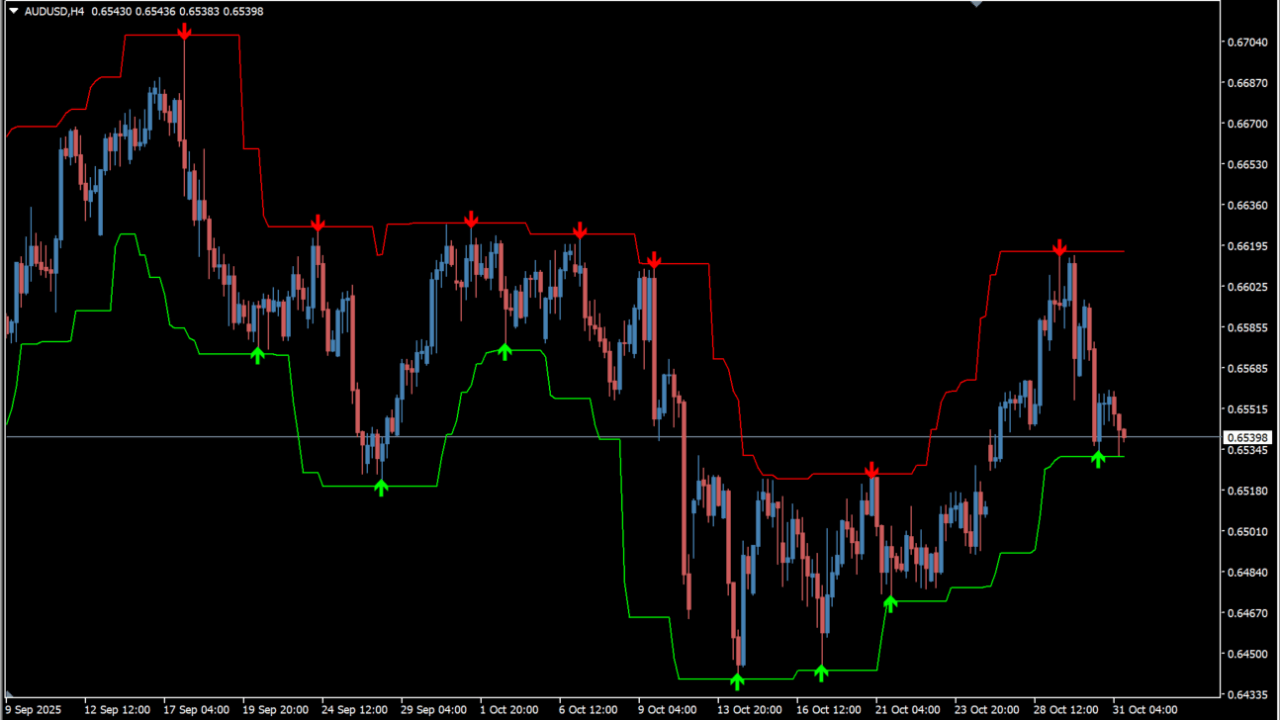1280x720 pixels.
Task: Select red sell arrow above the 28 Oct swing high
Action: click(x=1060, y=247)
